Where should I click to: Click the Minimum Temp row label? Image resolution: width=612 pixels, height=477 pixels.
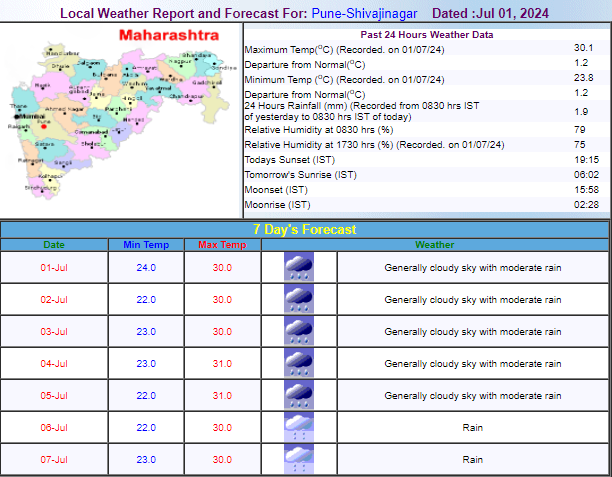[x=344, y=80]
